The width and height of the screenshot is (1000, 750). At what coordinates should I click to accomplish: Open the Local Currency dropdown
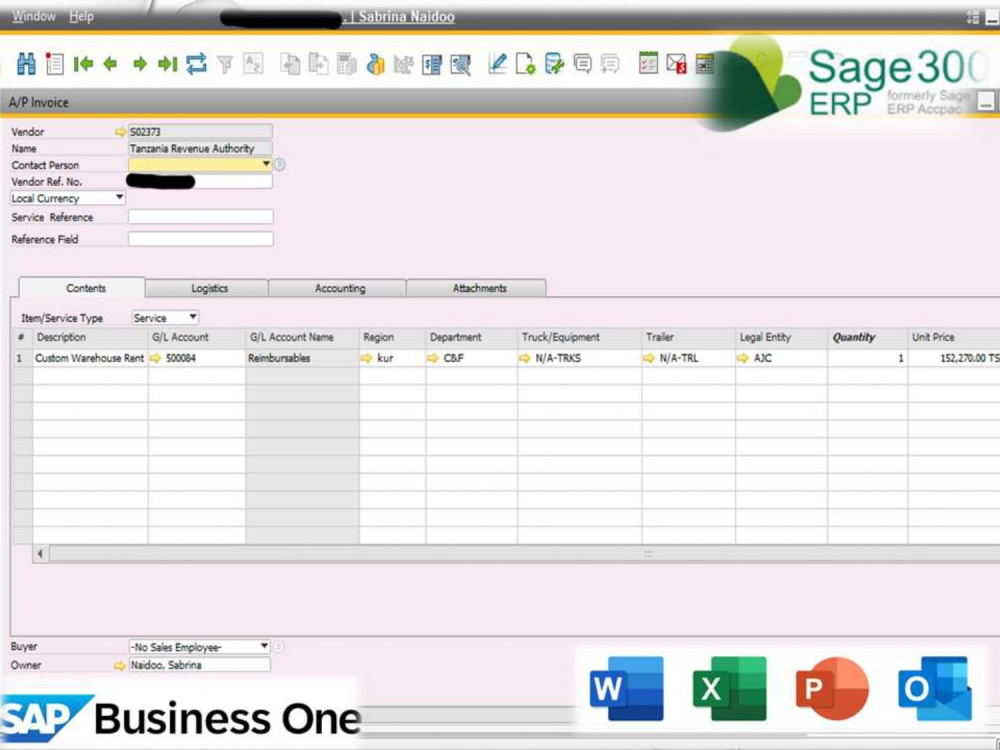119,198
